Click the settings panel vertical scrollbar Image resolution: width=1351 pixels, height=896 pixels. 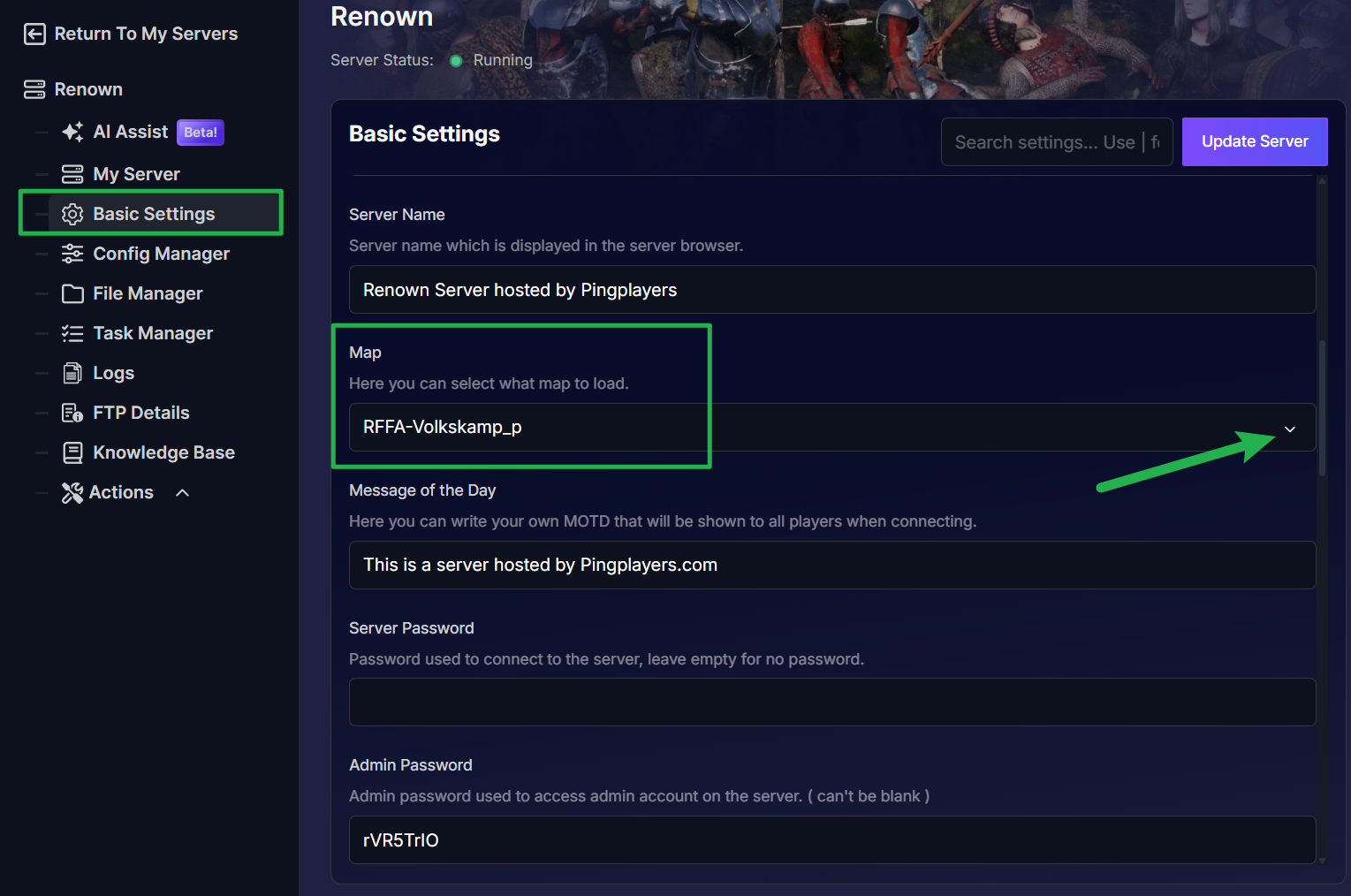[1322, 406]
